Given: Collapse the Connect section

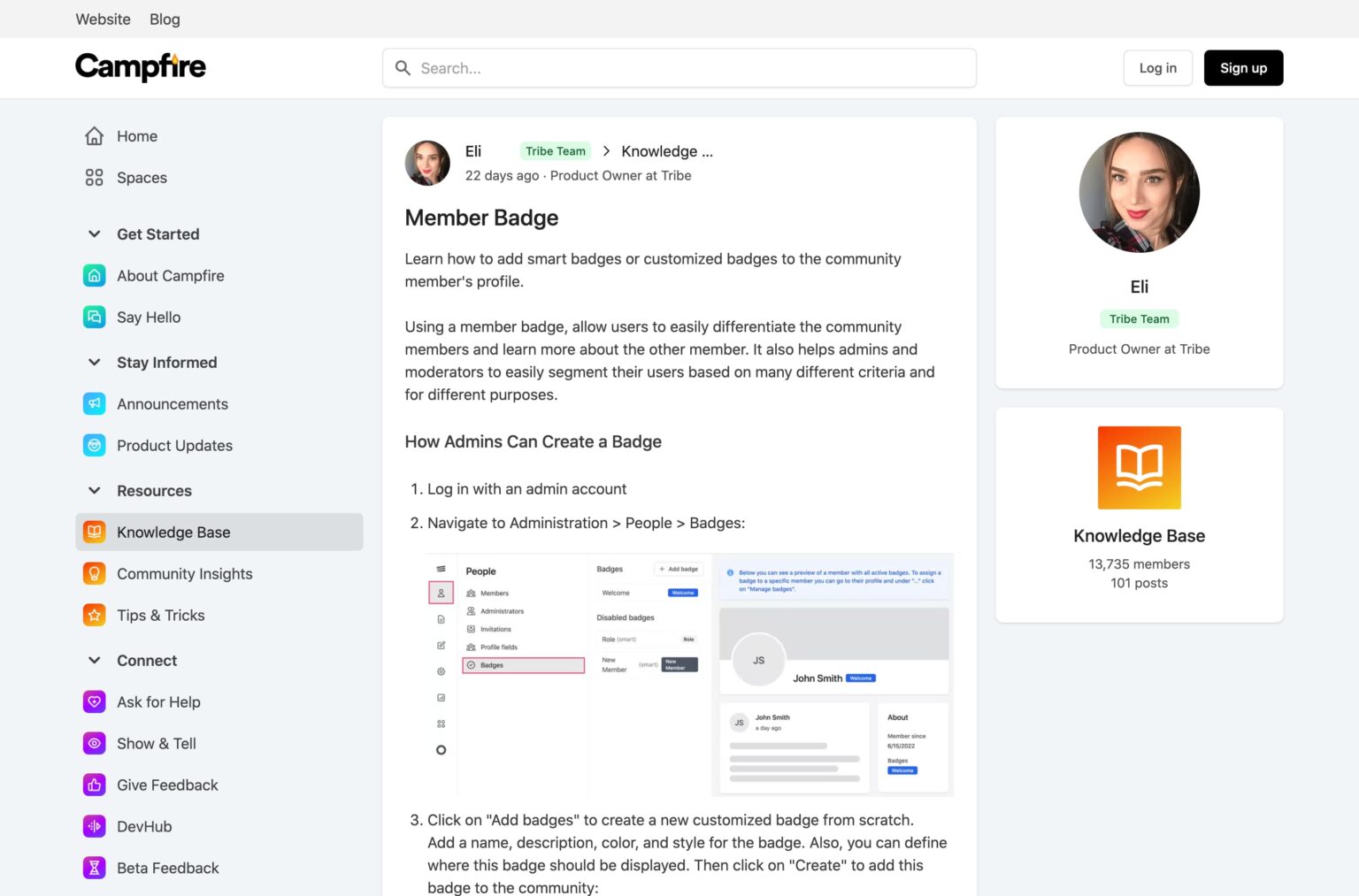Looking at the screenshot, I should point(95,660).
